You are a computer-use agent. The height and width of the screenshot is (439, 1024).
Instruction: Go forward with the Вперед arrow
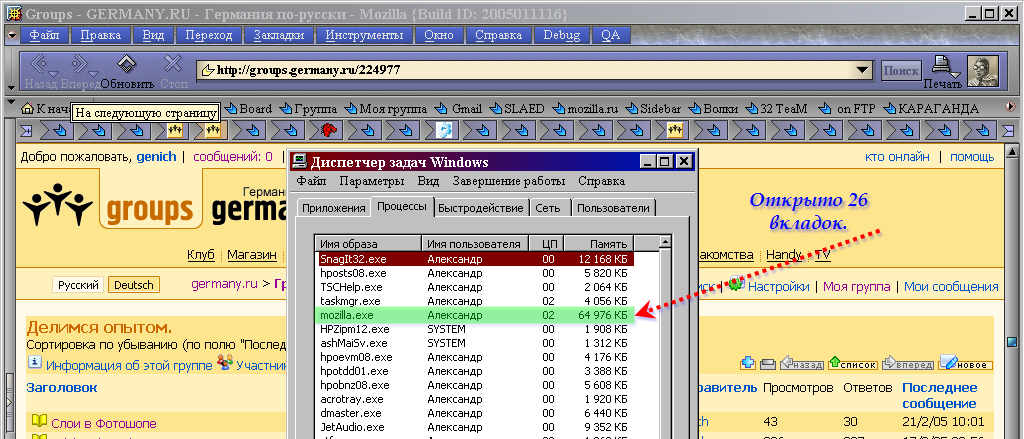pyautogui.click(x=78, y=65)
